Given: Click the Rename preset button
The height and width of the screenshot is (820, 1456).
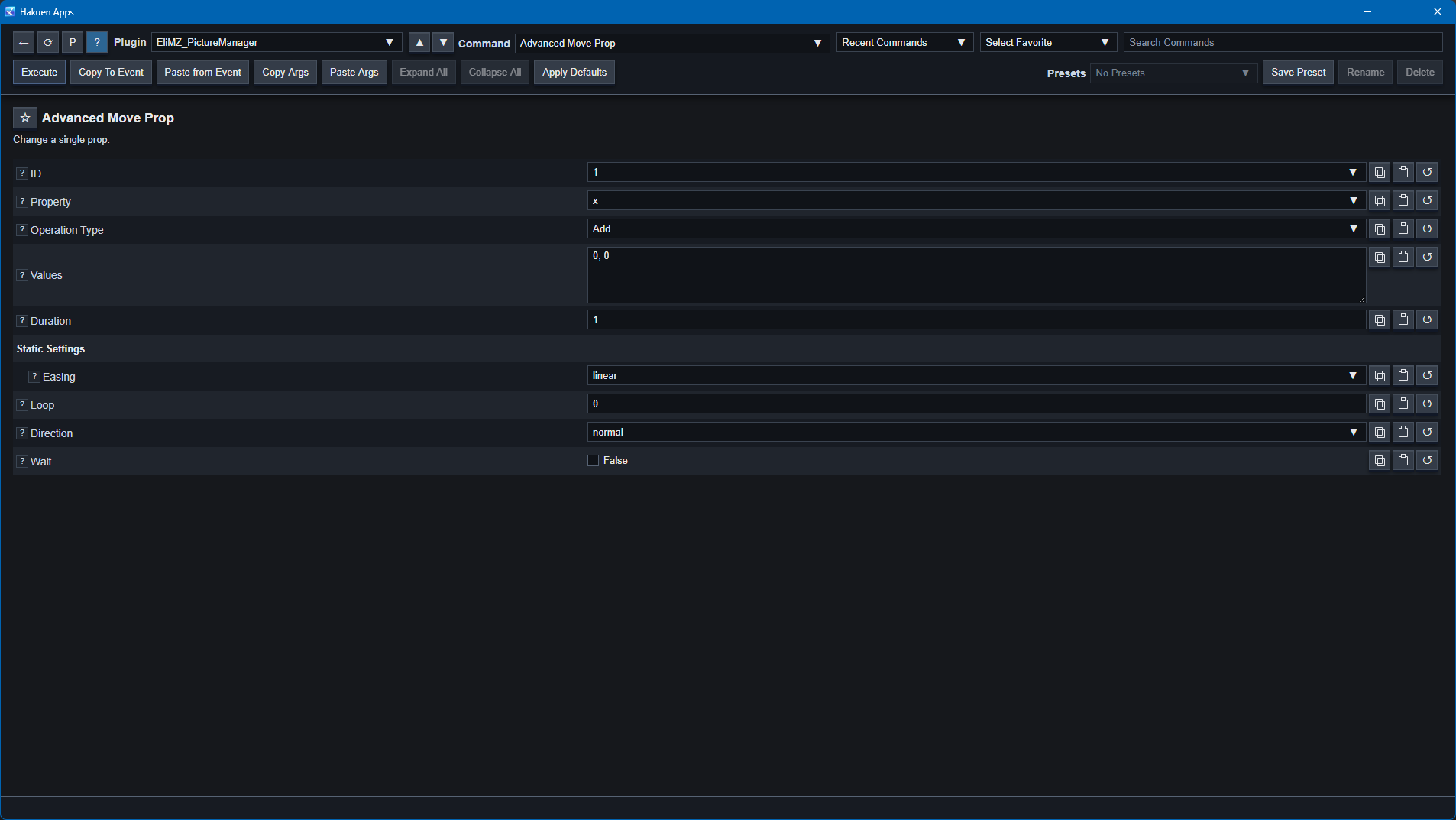Looking at the screenshot, I should (x=1366, y=73).
